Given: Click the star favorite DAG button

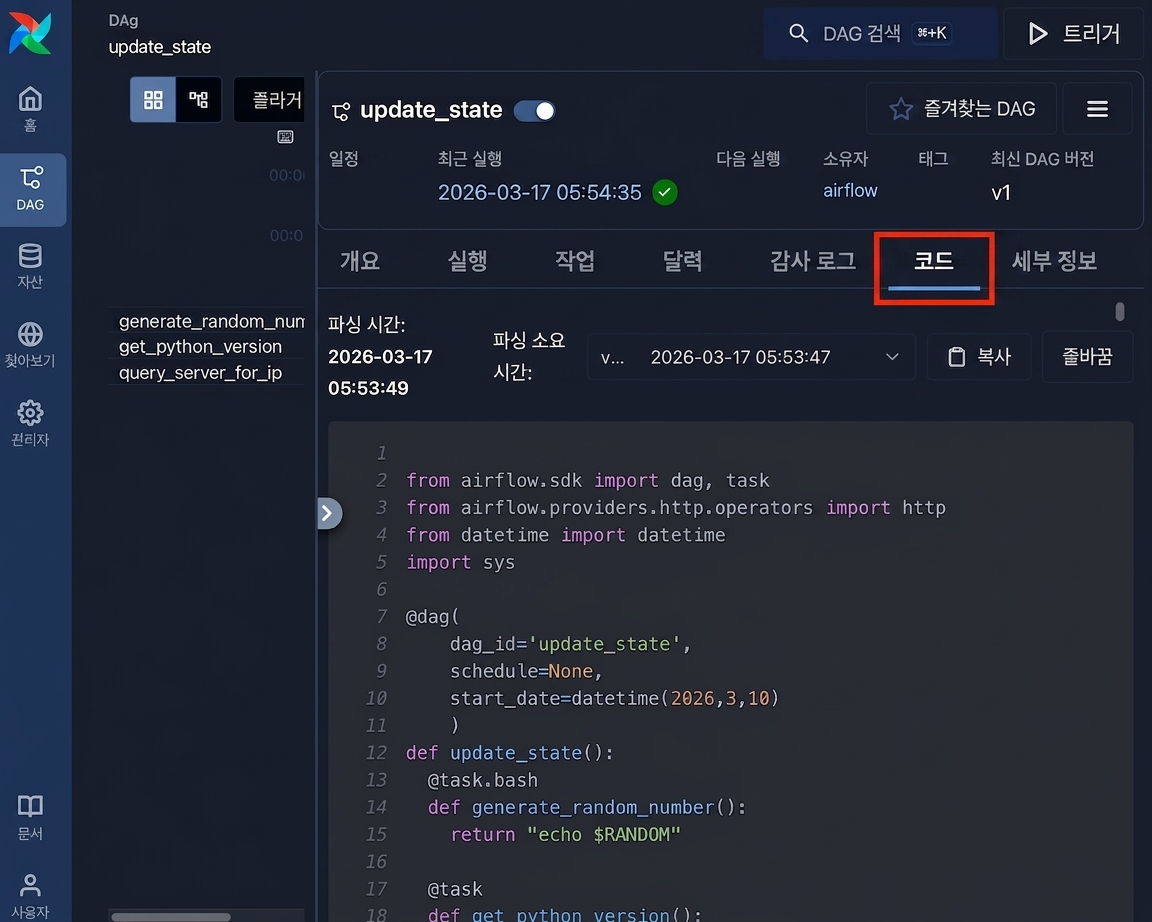Looking at the screenshot, I should coord(961,109).
